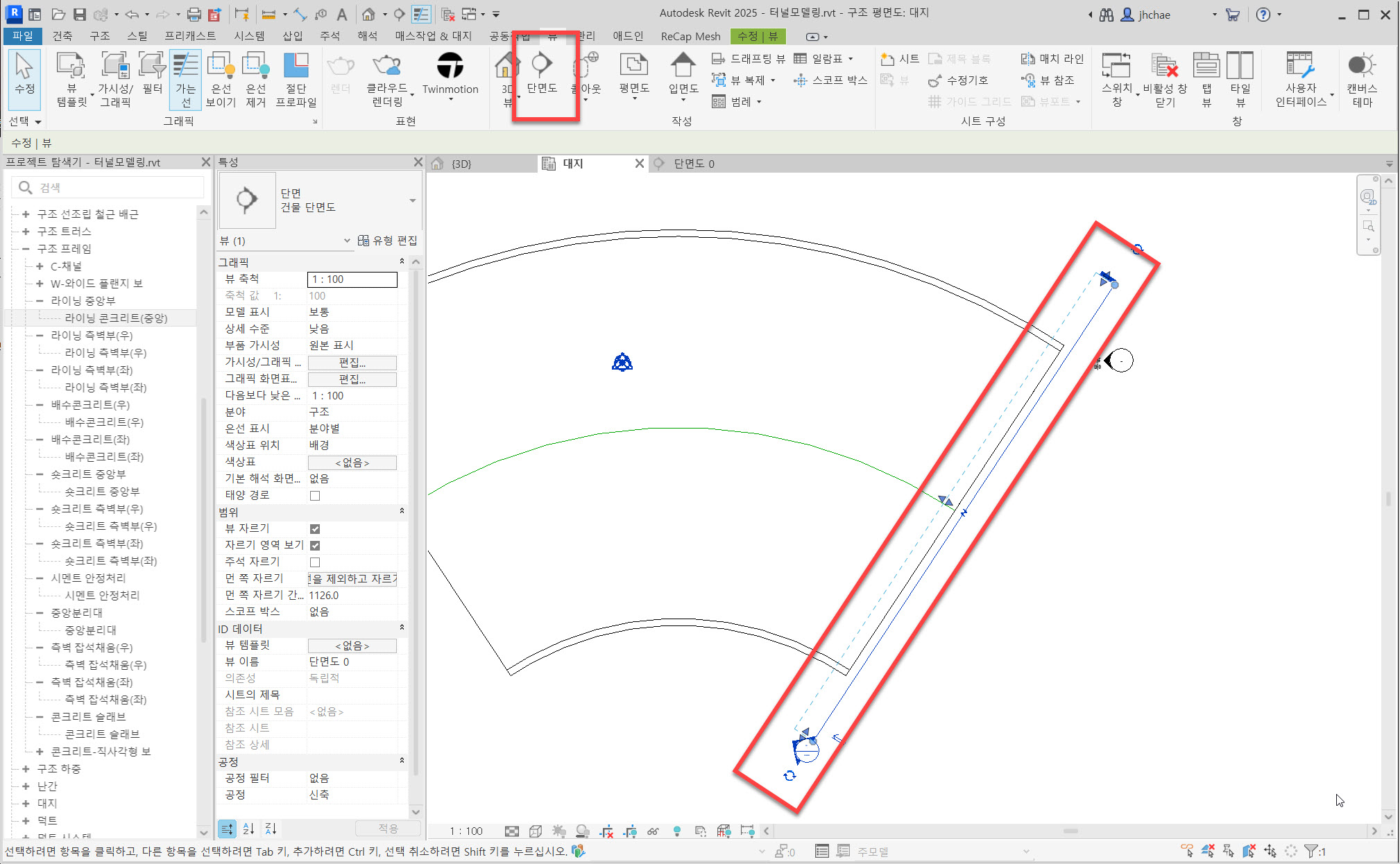The image size is (1400, 864).
Task: Switch to the 단면도 0 view tab
Action: [x=694, y=164]
